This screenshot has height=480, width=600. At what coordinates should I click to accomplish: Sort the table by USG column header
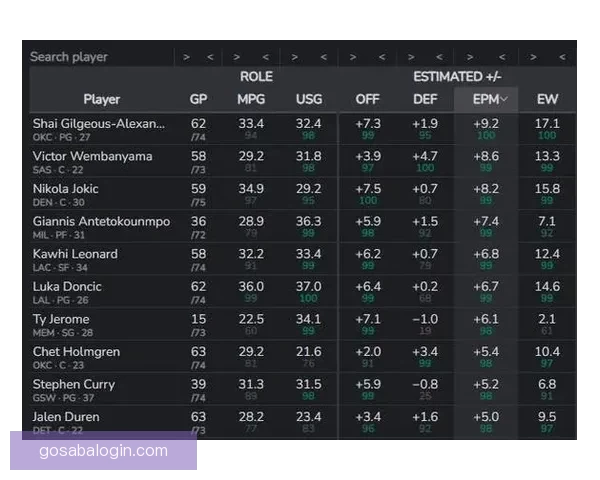pos(309,99)
